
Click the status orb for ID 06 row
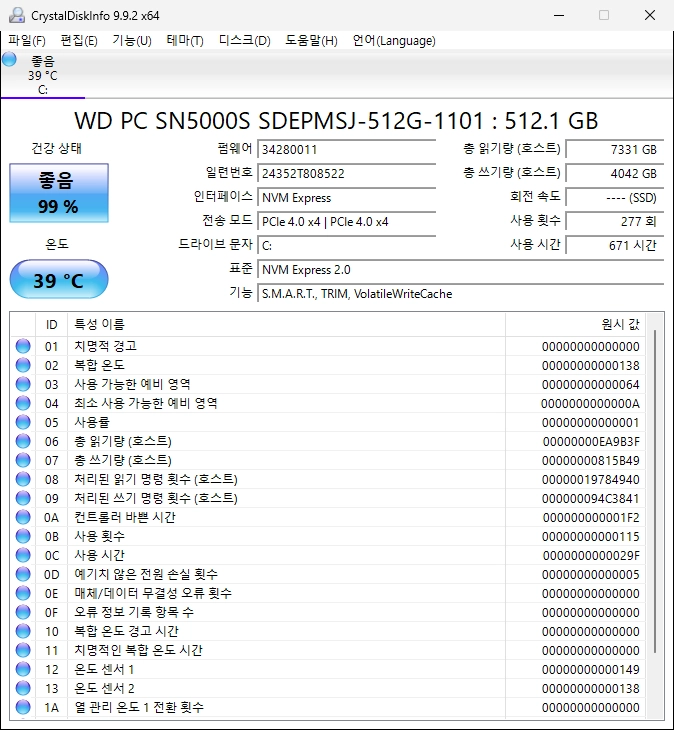point(23,441)
